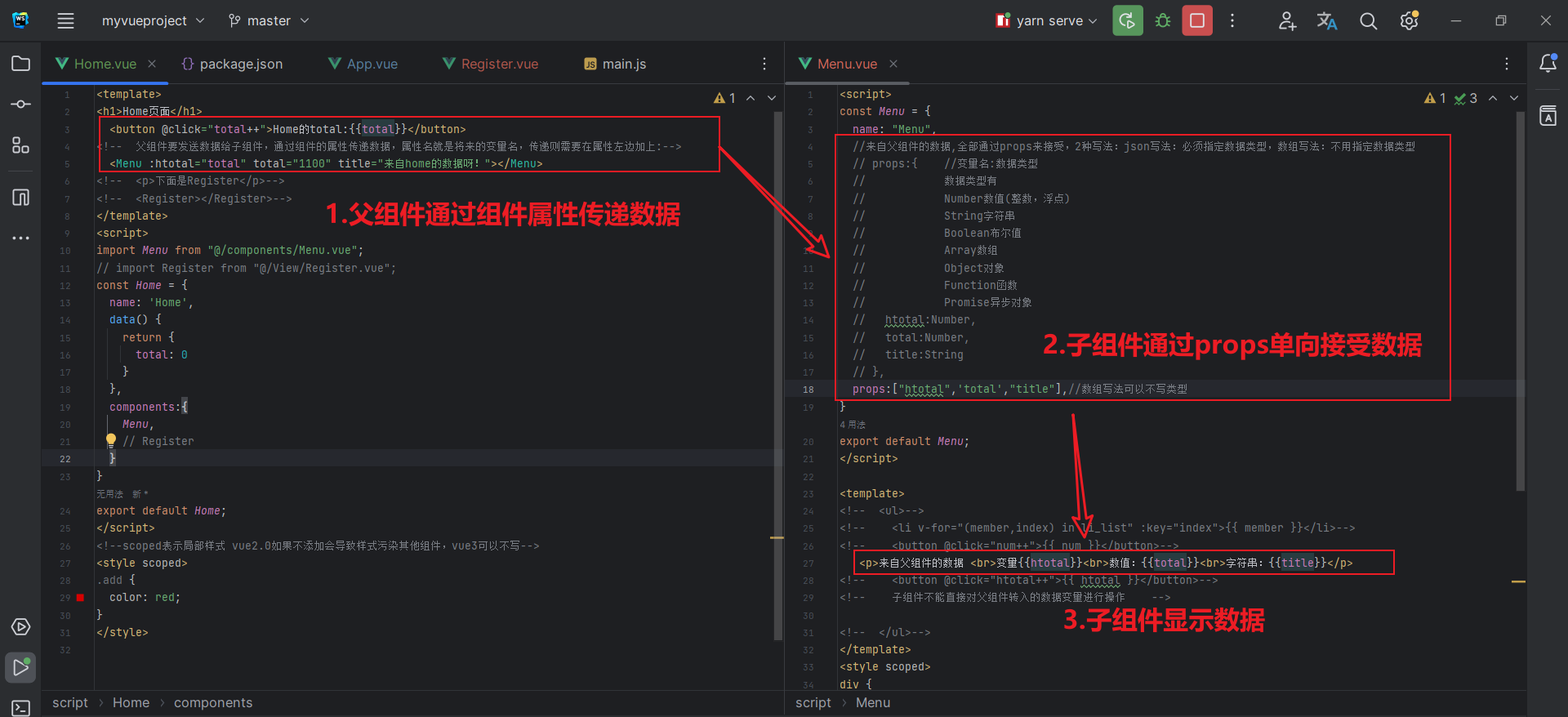Open left editor tab options menu
The width and height of the screenshot is (1568, 717).
click(764, 64)
